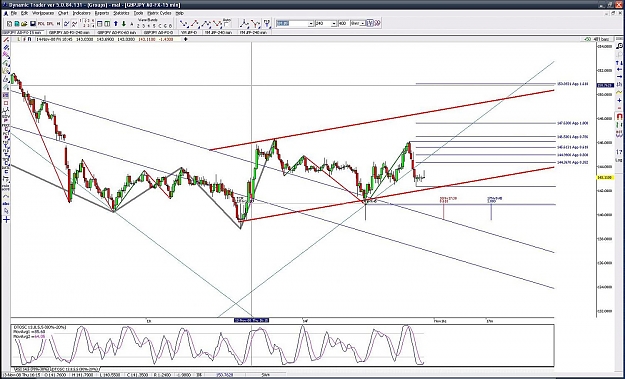The image size is (625, 379).
Task: Click the second swing pattern icon
Action: coord(195,24)
